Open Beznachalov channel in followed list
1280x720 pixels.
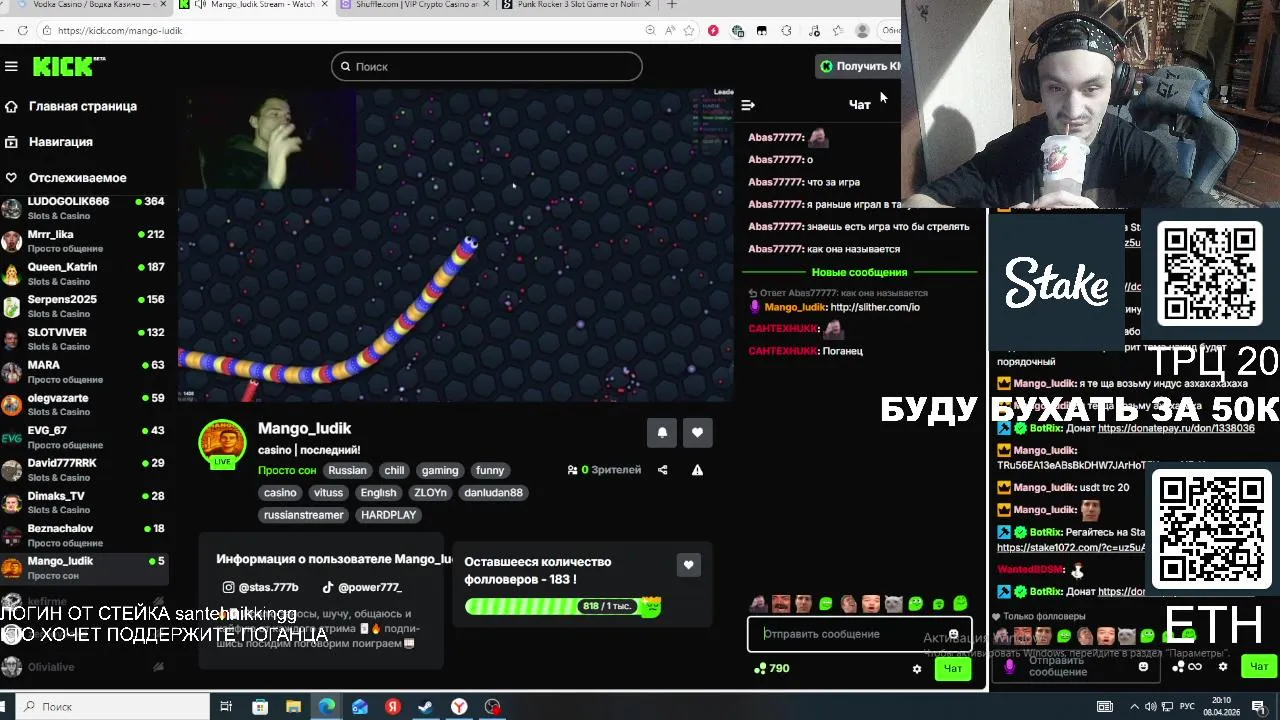click(84, 535)
